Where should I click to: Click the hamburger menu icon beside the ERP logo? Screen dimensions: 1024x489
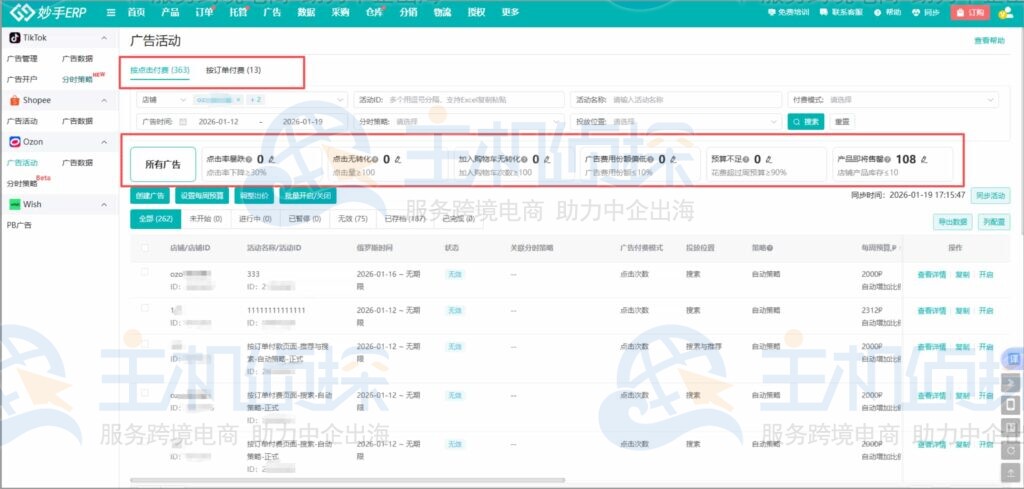click(110, 12)
